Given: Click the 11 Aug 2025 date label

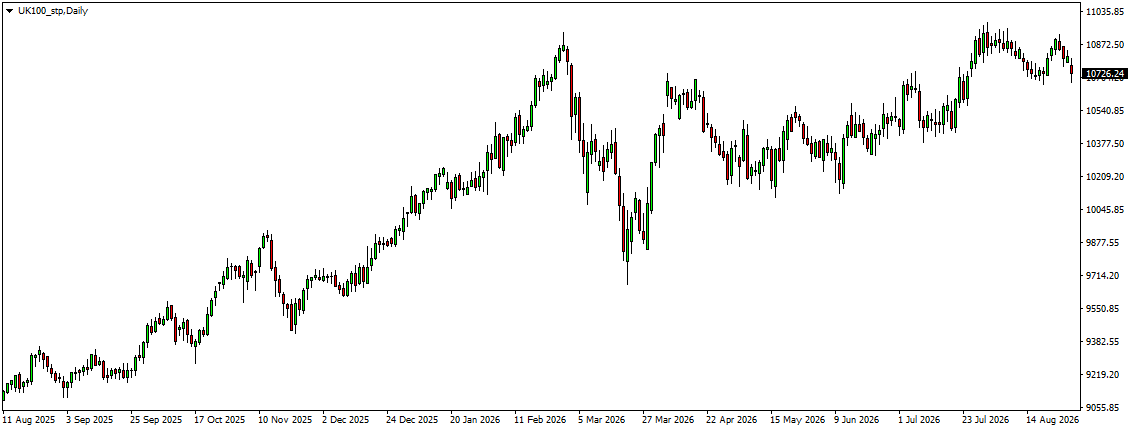Looking at the screenshot, I should (x=28, y=419).
